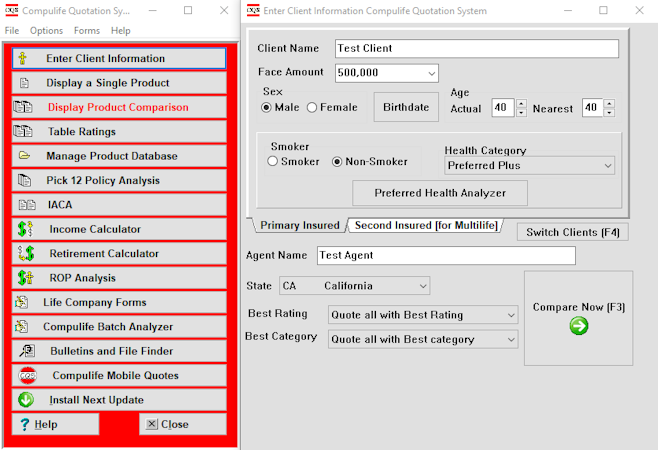Screen dimensions: 658x450
Task: Click the Birthdate button
Action: 406,107
